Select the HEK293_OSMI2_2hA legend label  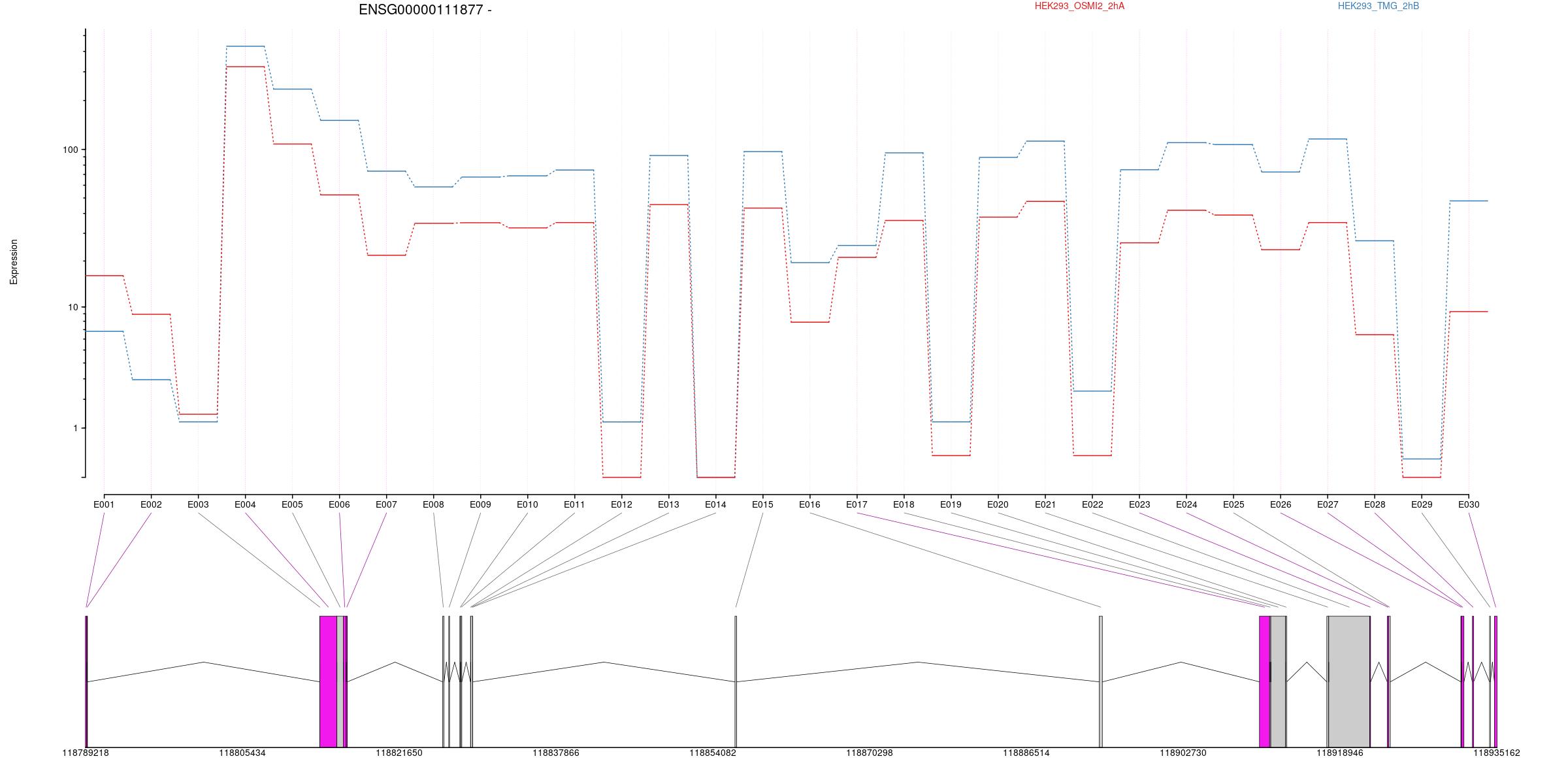point(1079,6)
